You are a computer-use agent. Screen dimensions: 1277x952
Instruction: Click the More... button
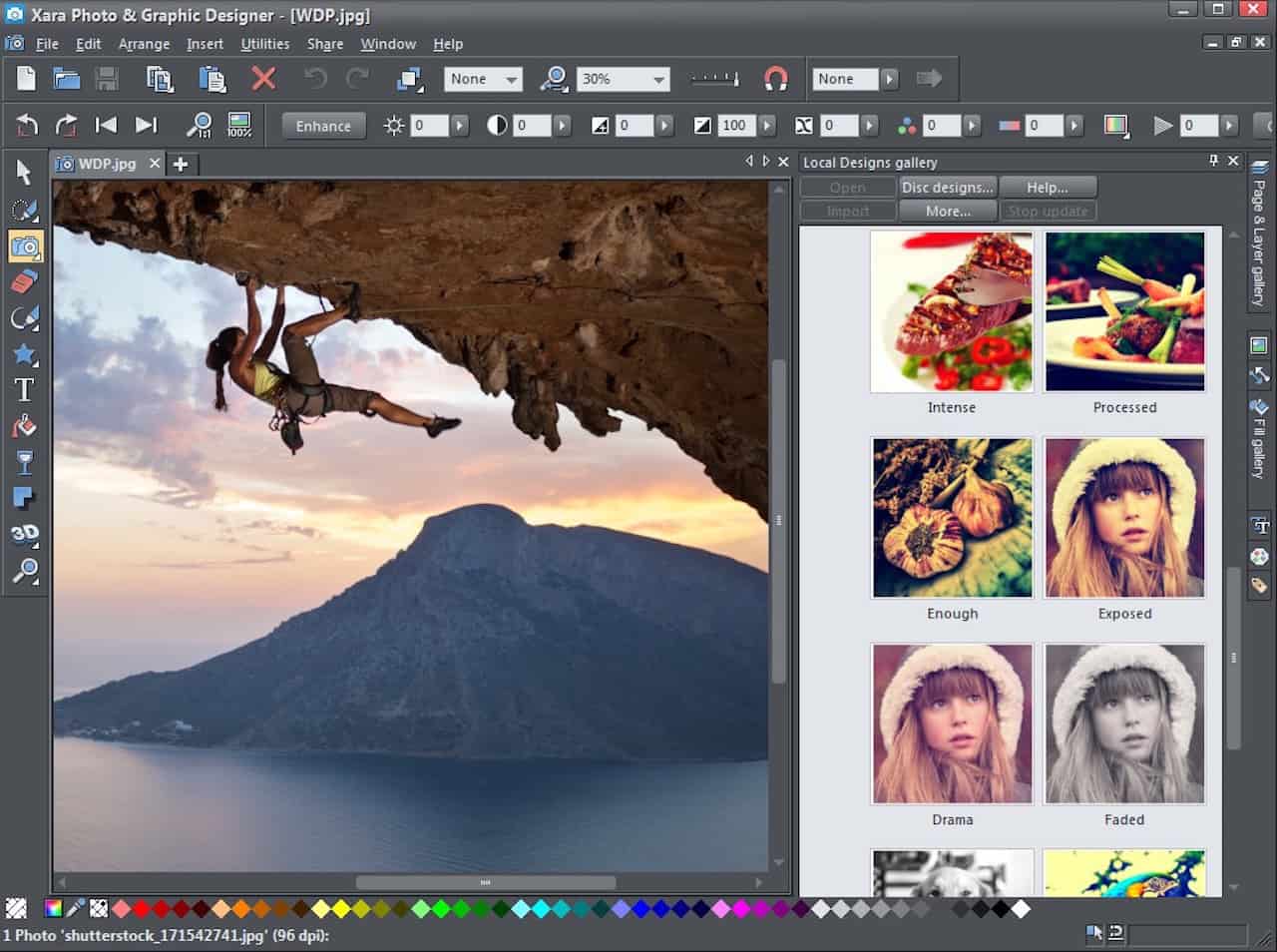point(947,211)
